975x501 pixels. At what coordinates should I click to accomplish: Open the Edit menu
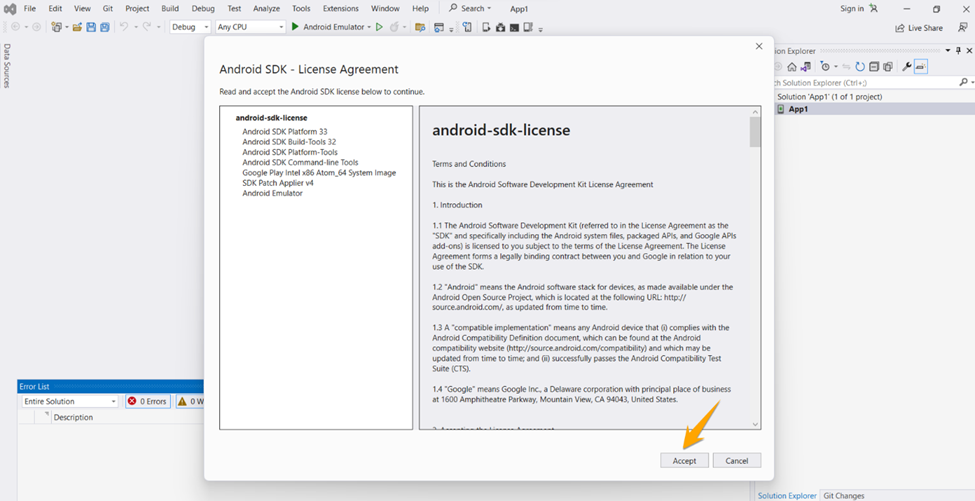55,9
